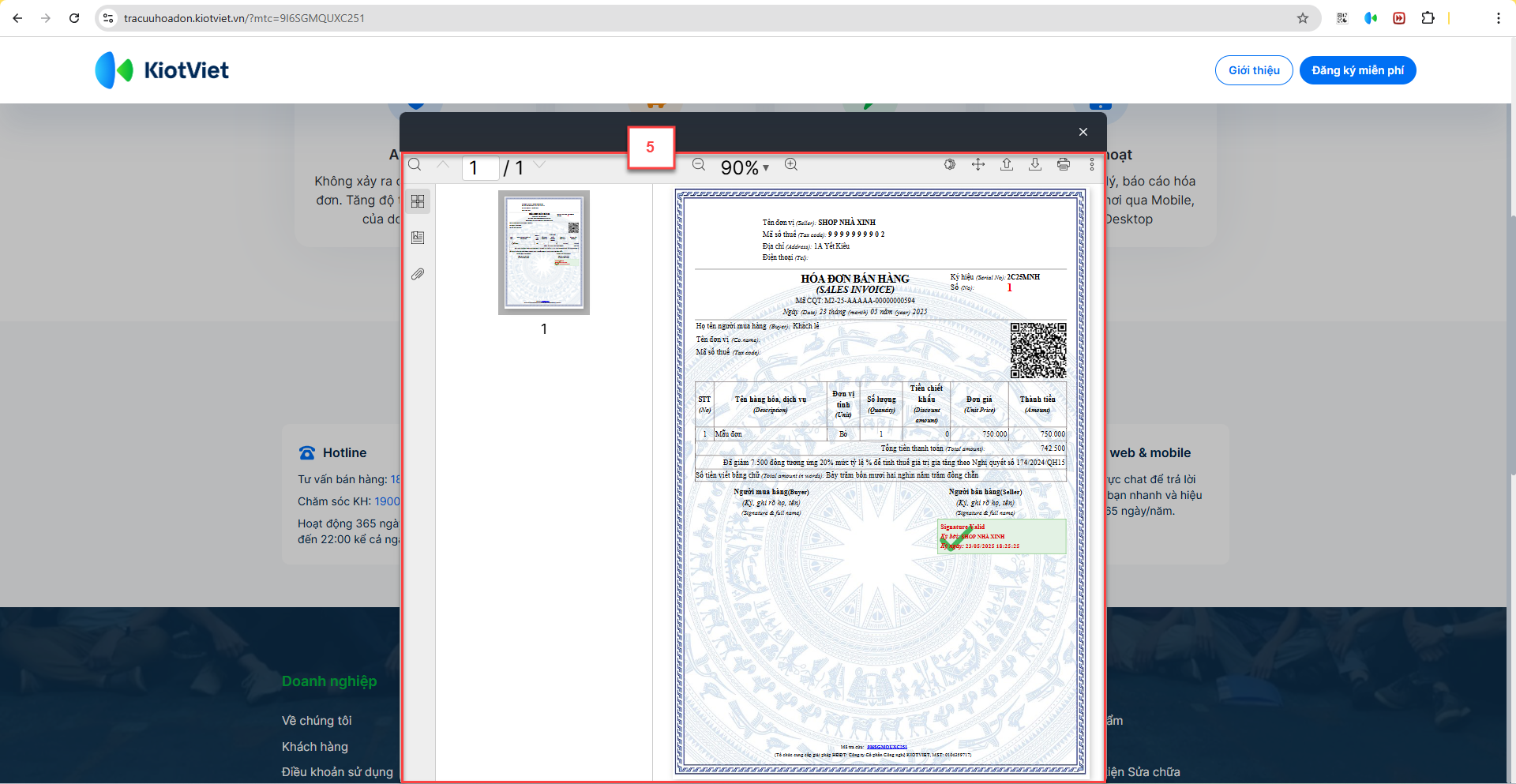This screenshot has width=1516, height=784.
Task: Open Điều khoản sử dụng footer link
Action: pyautogui.click(x=337, y=772)
